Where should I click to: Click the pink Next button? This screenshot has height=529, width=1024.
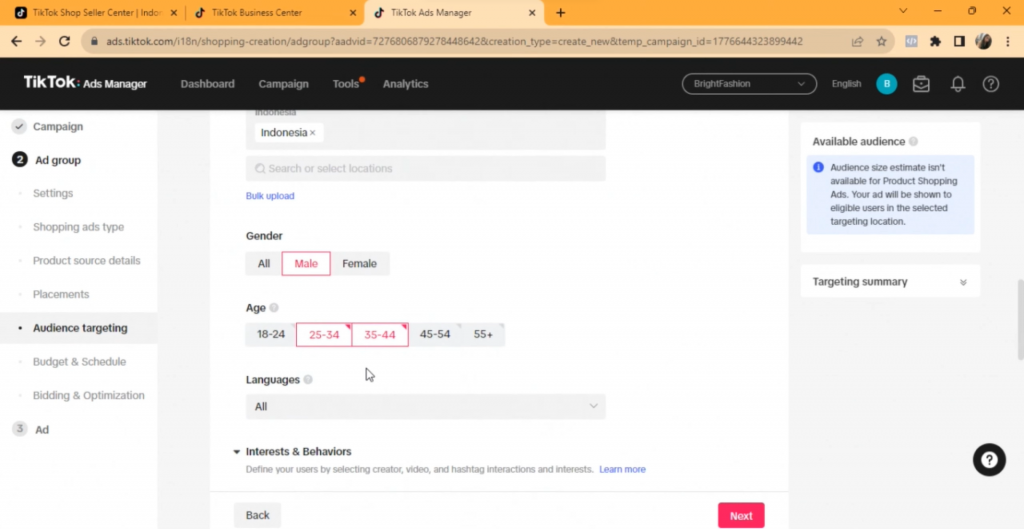coord(740,516)
